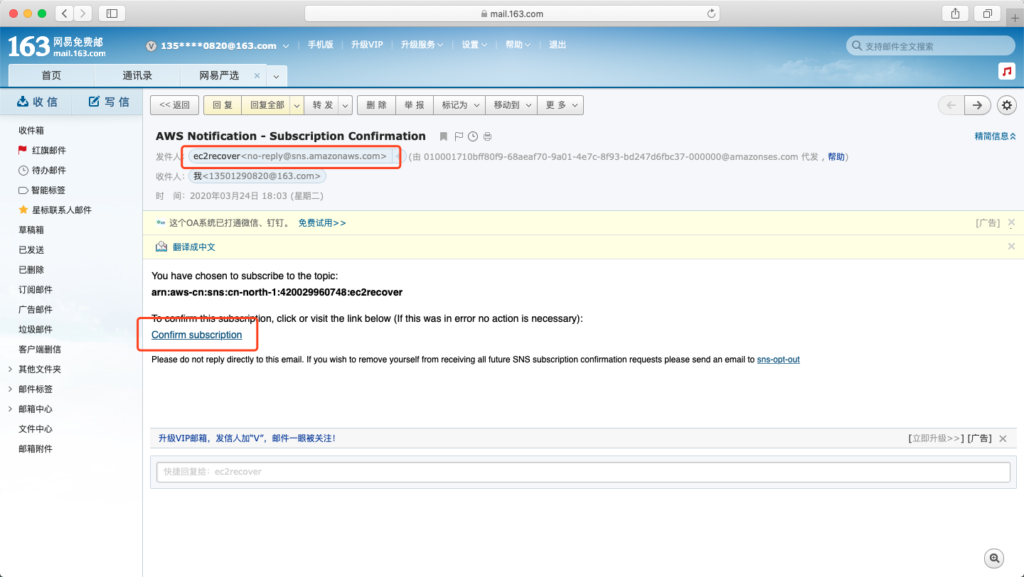Open the 回复全部 dropdown arrow

coord(296,105)
